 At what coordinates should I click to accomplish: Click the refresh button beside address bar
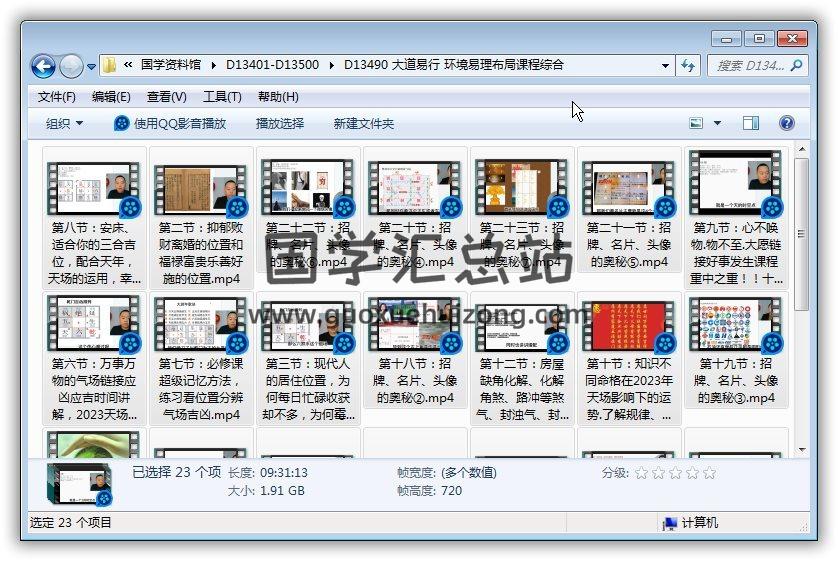pyautogui.click(x=688, y=66)
